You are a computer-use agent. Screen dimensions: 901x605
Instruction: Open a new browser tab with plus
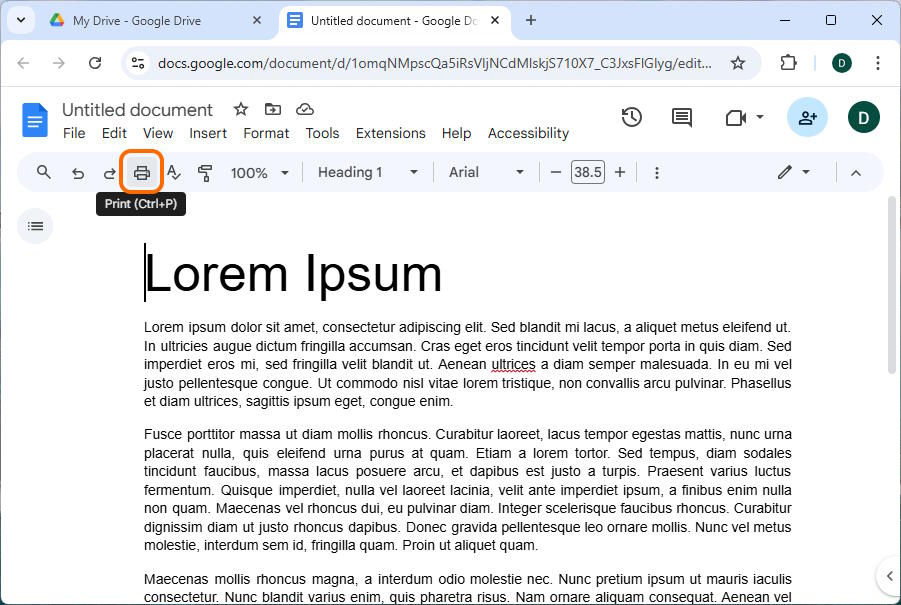click(x=531, y=20)
